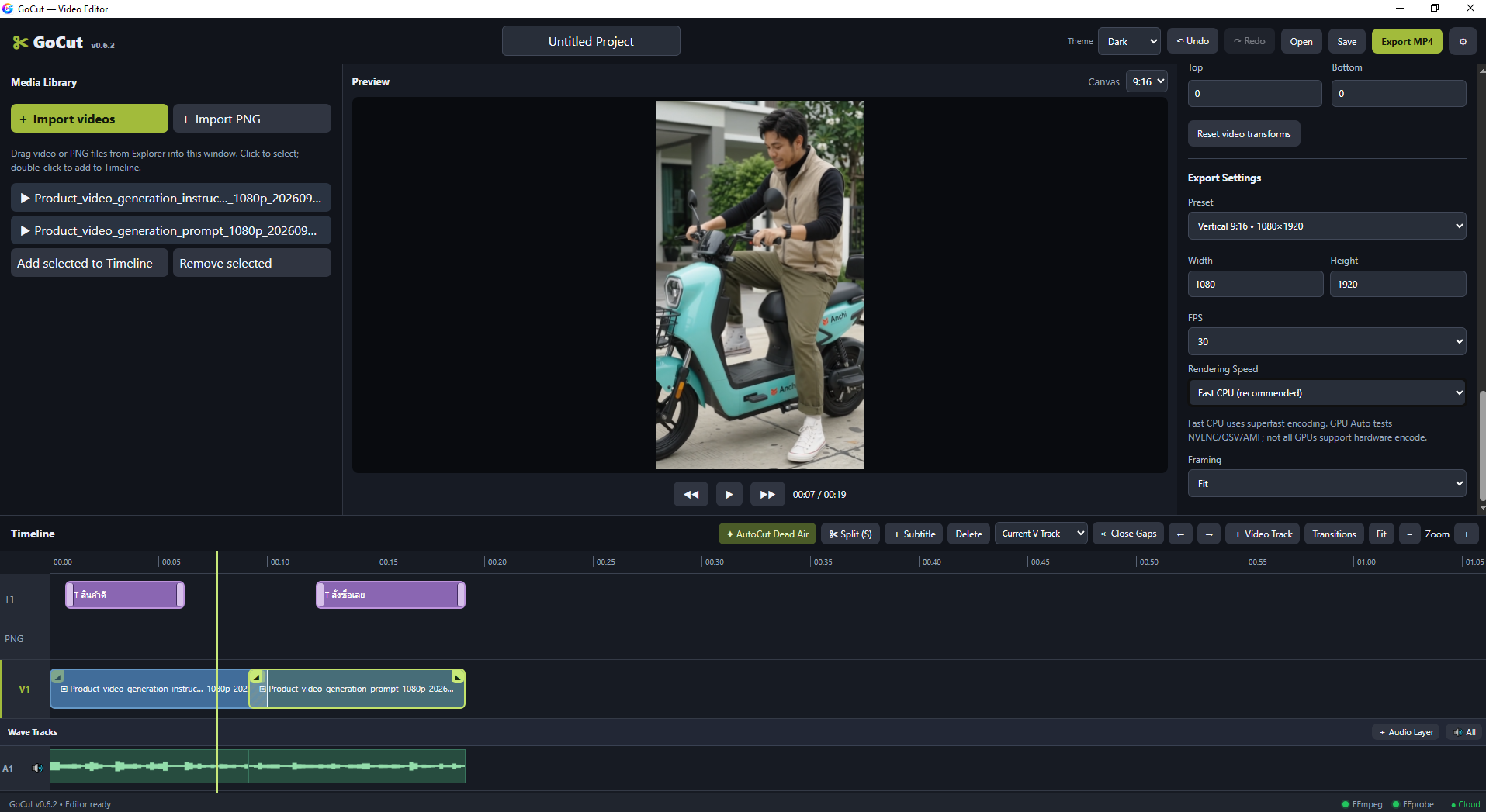The width and height of the screenshot is (1486, 812).
Task: Click the Undo button
Action: tap(1193, 41)
